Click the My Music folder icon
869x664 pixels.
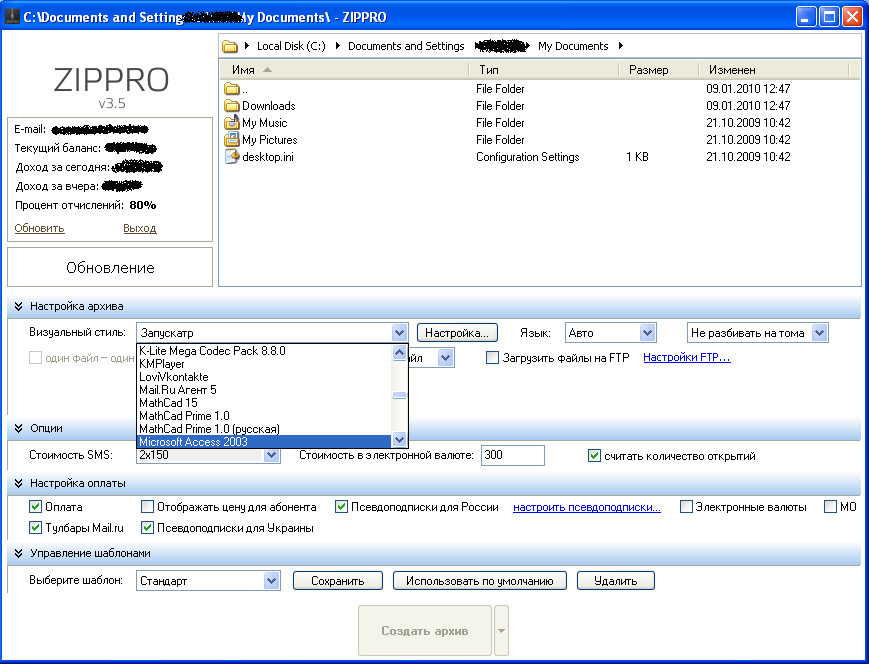pyautogui.click(x=232, y=123)
